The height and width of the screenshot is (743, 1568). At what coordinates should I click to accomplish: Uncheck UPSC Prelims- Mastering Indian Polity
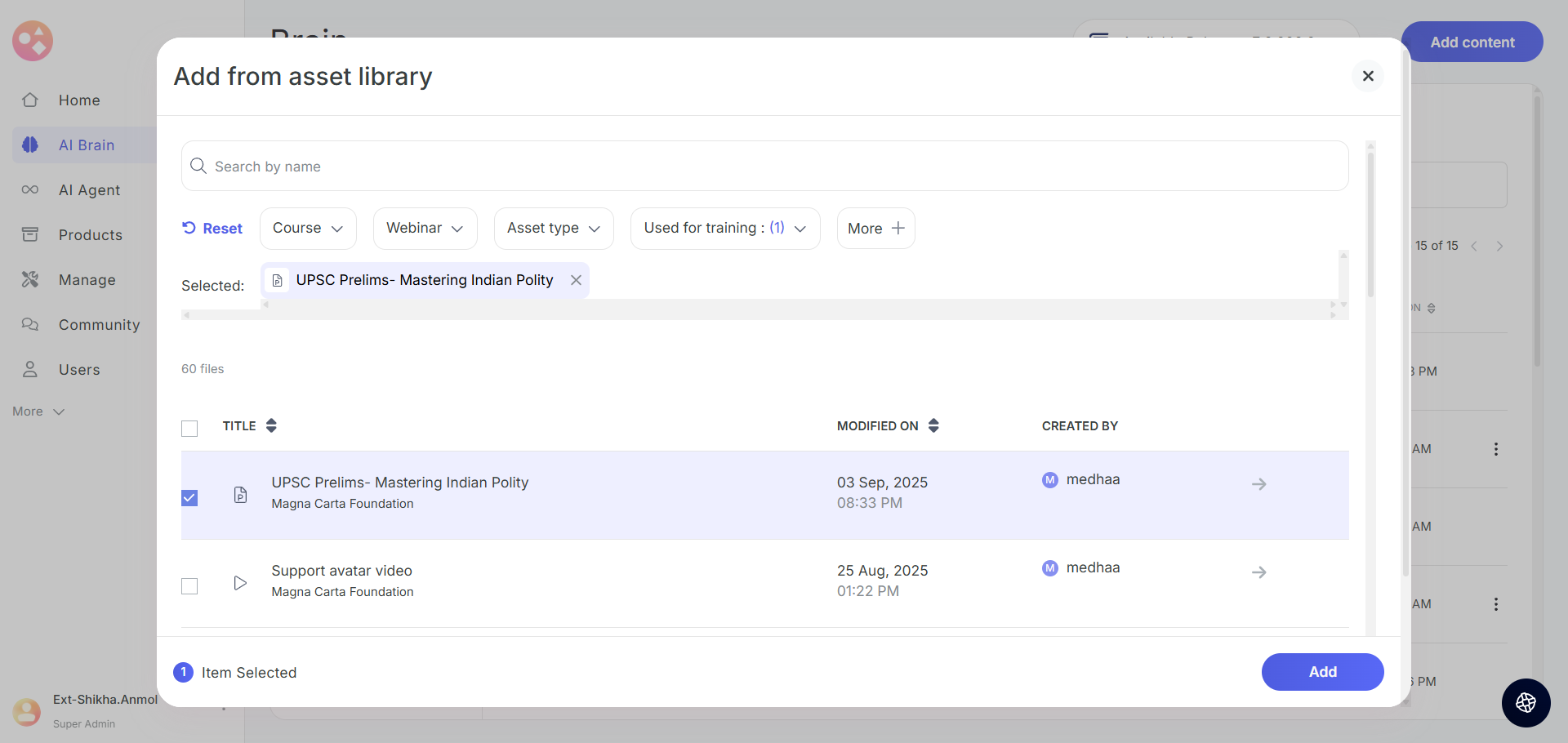pos(189,498)
